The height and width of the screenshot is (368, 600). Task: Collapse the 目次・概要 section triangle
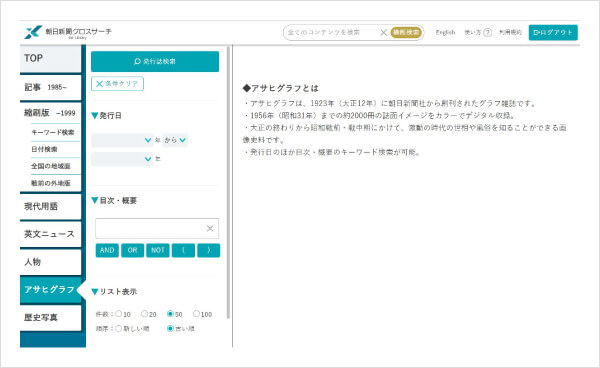[95, 200]
